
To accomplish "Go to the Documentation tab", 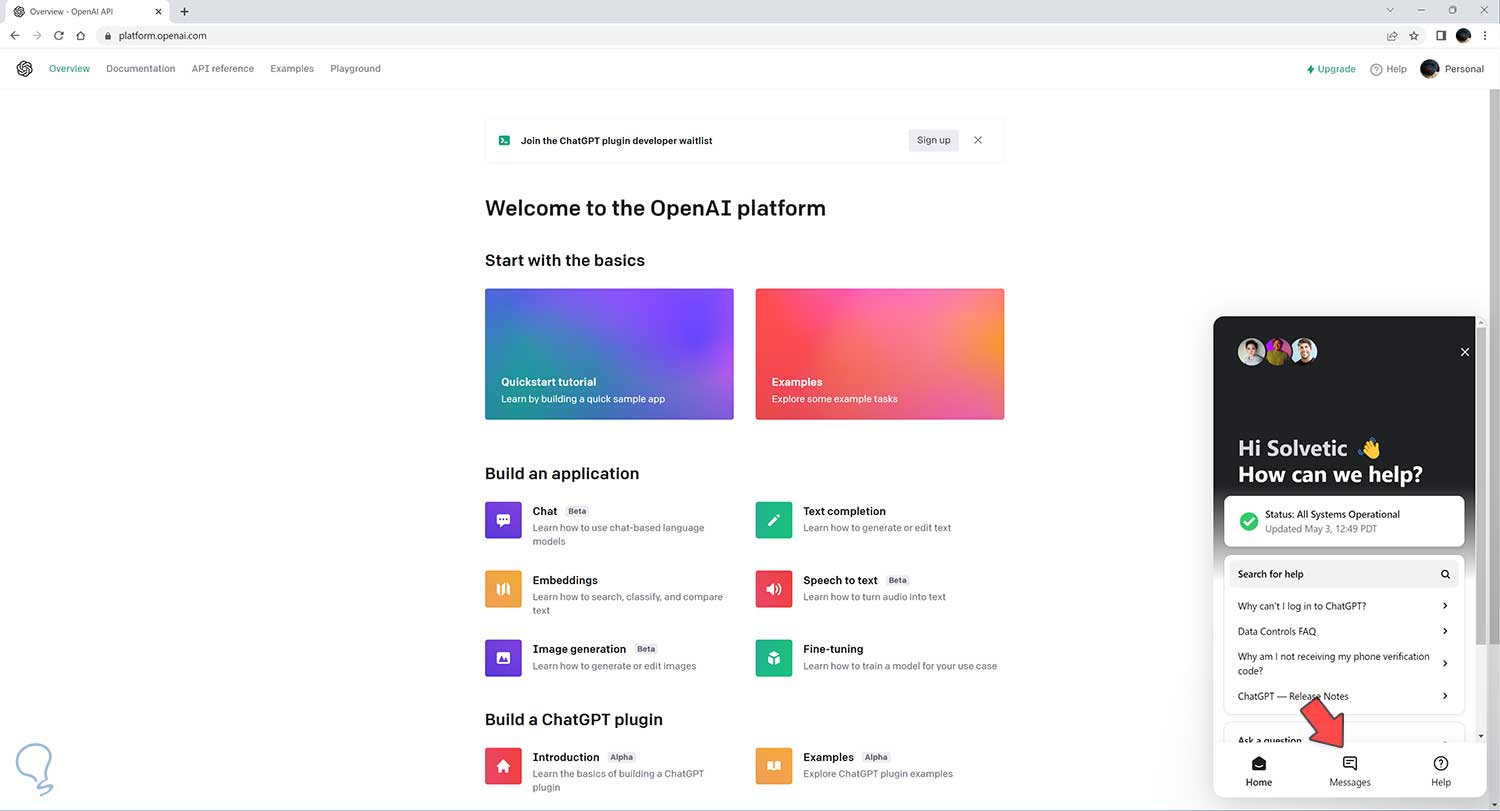I will coord(141,69).
